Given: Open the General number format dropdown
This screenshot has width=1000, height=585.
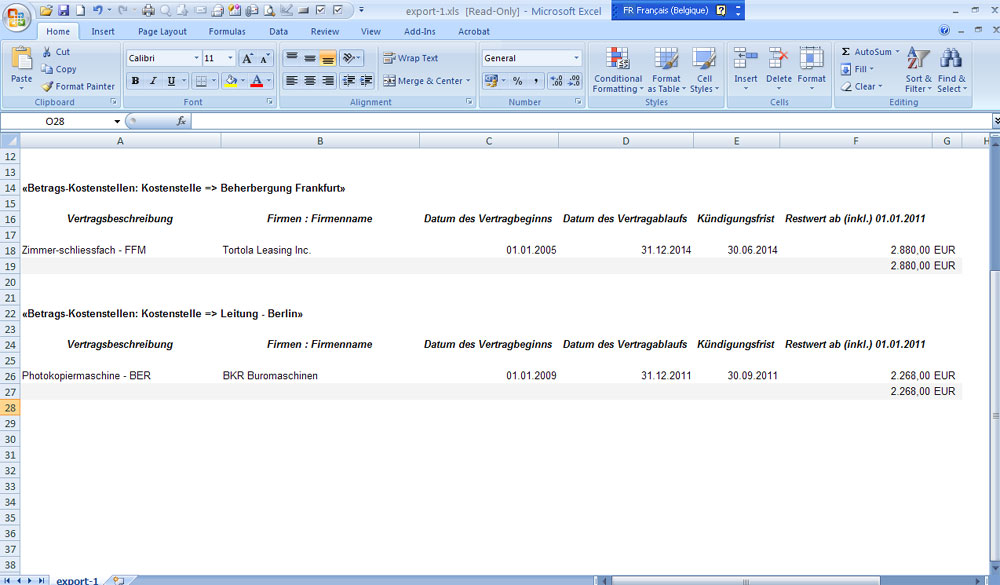Looking at the screenshot, I should coord(576,59).
